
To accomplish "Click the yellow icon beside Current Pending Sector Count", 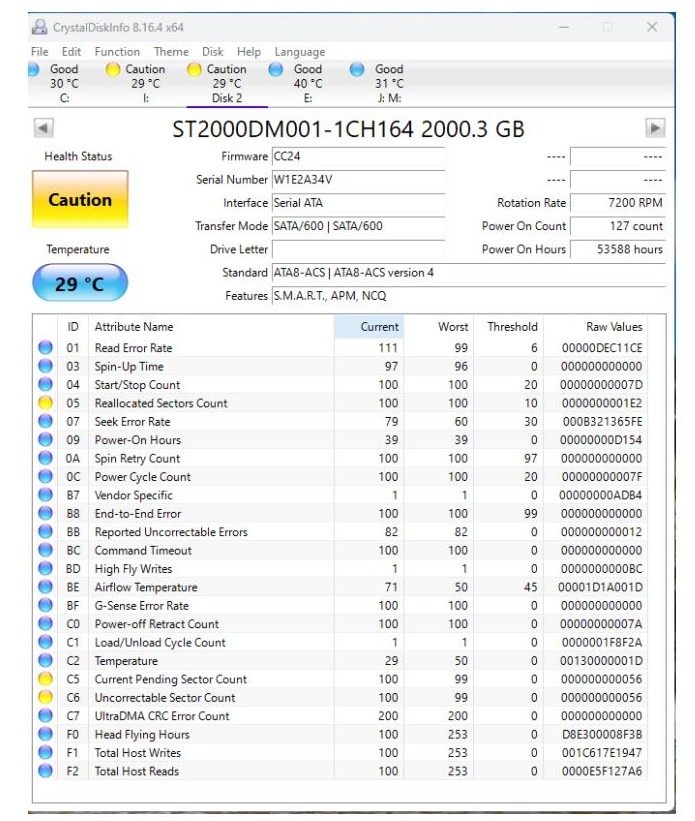I will (45, 679).
